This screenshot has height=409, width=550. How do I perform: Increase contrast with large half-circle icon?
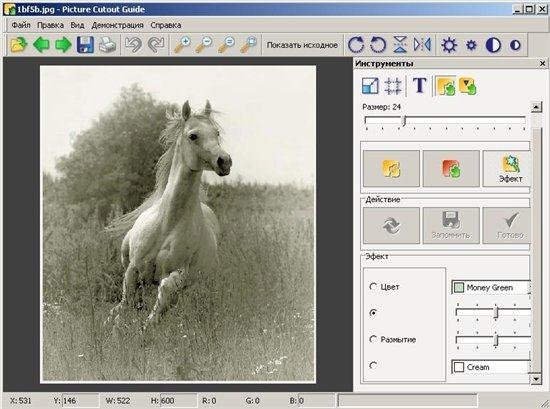(493, 45)
